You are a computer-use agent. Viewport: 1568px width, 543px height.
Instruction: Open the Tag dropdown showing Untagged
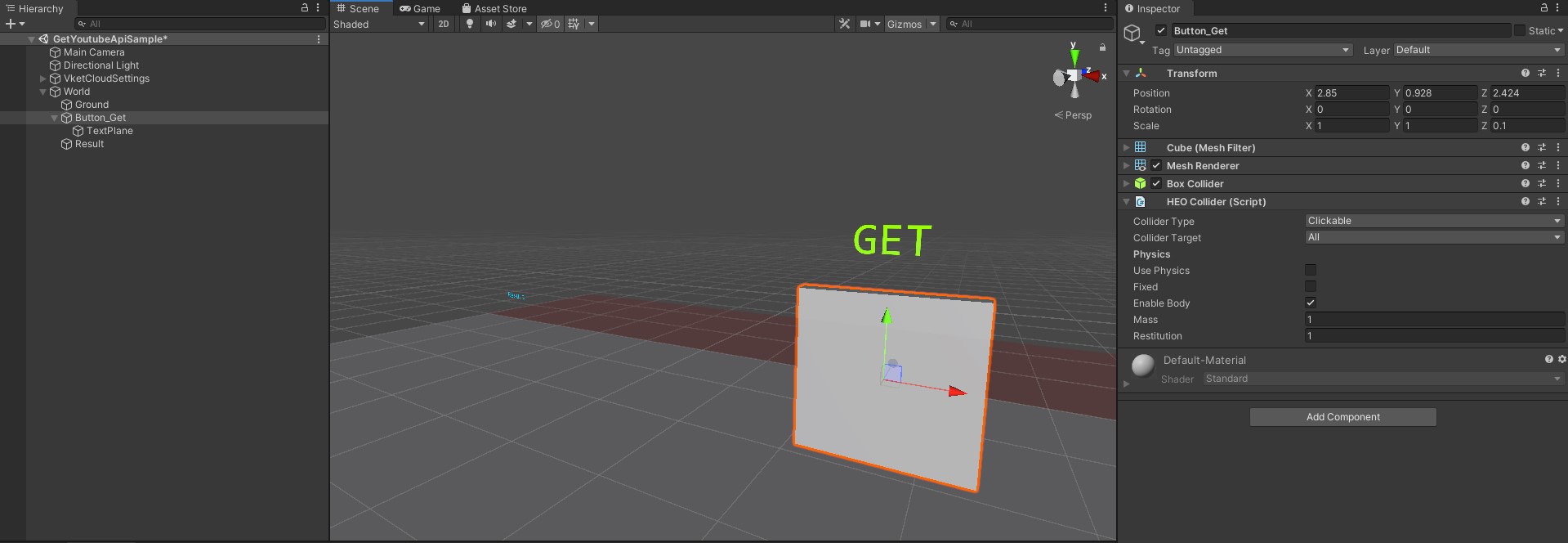point(1262,50)
